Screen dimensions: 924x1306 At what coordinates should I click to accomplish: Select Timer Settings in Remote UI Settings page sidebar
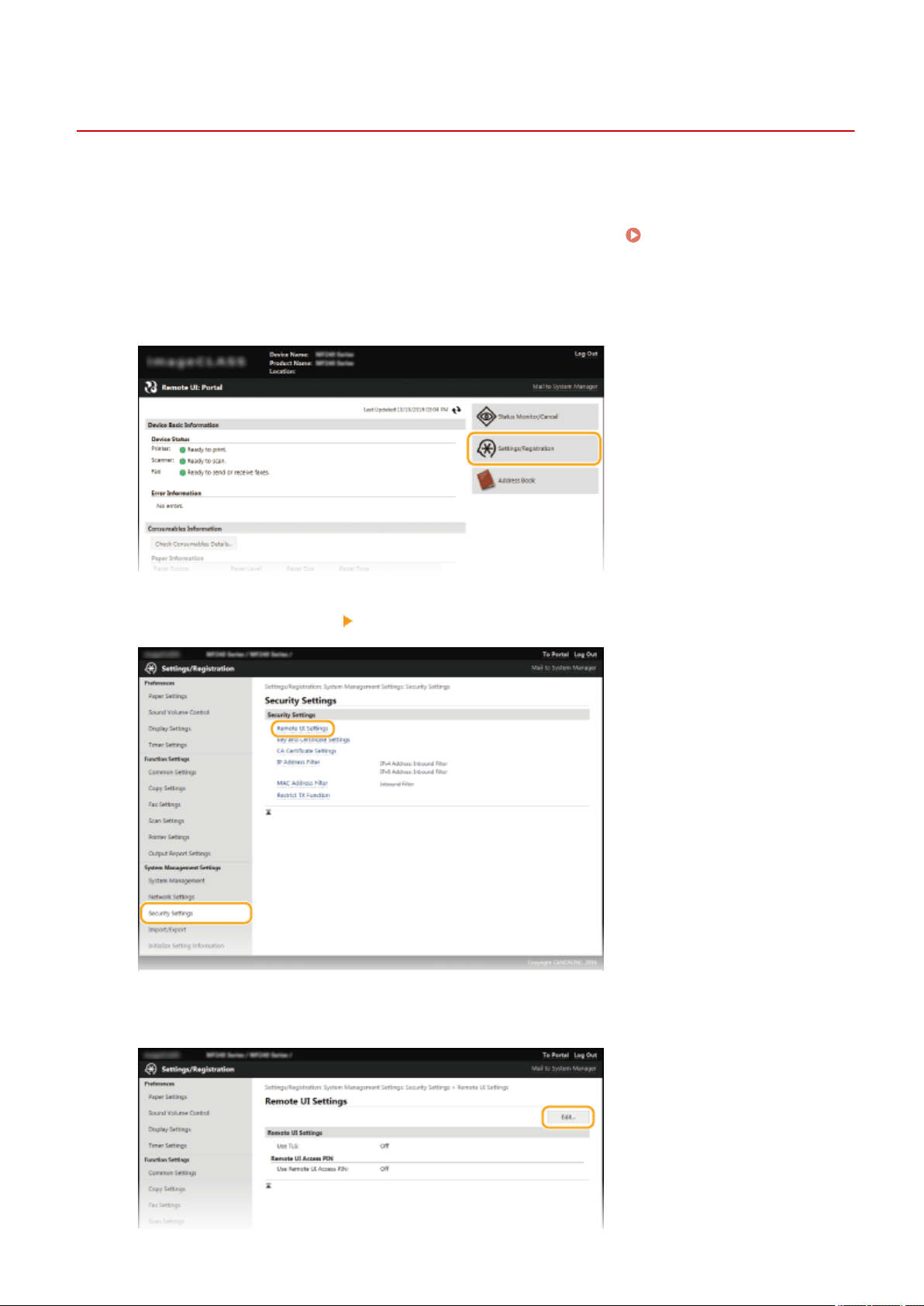coord(167,1146)
